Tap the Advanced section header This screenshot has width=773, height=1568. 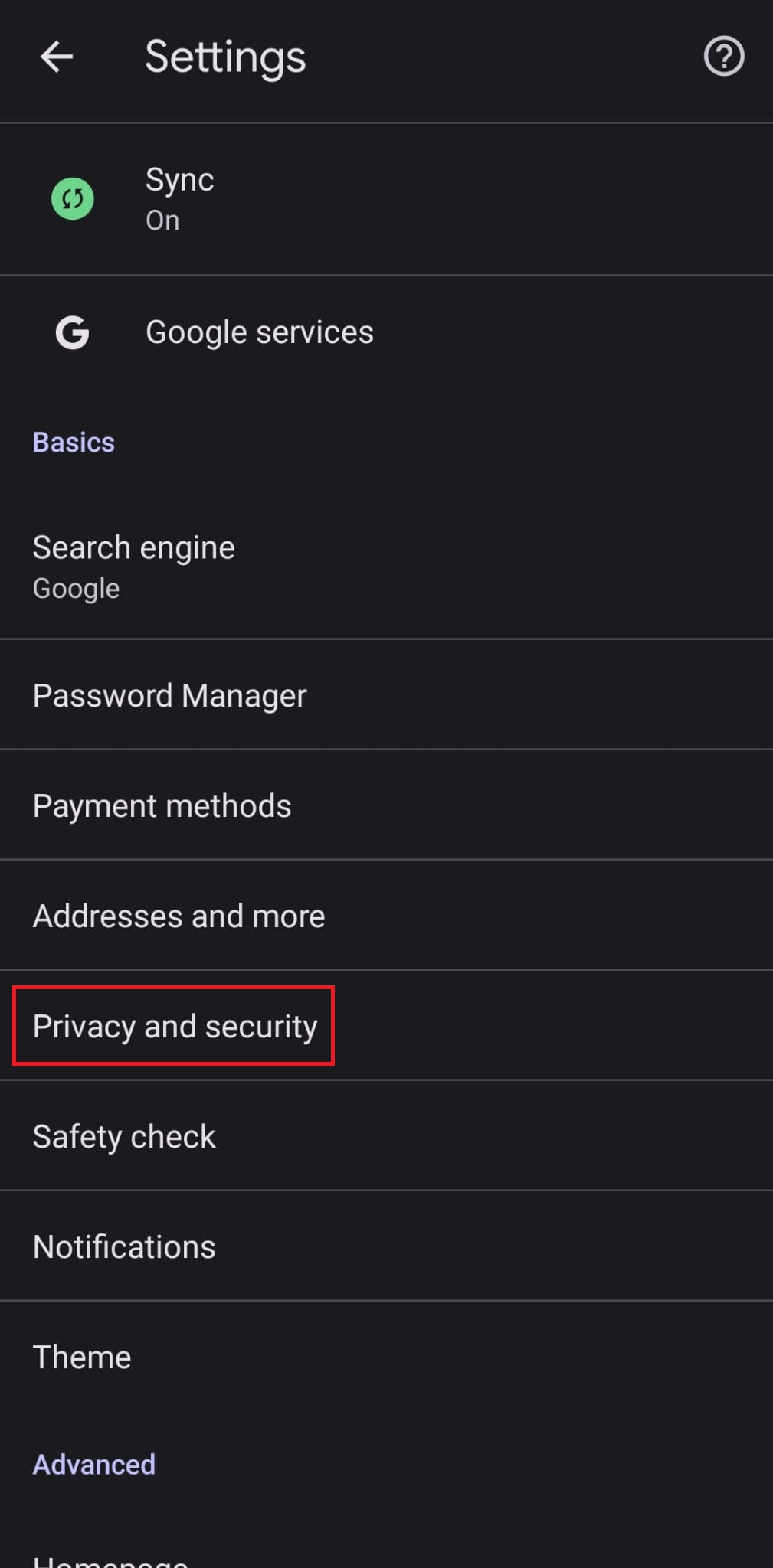(x=93, y=1465)
